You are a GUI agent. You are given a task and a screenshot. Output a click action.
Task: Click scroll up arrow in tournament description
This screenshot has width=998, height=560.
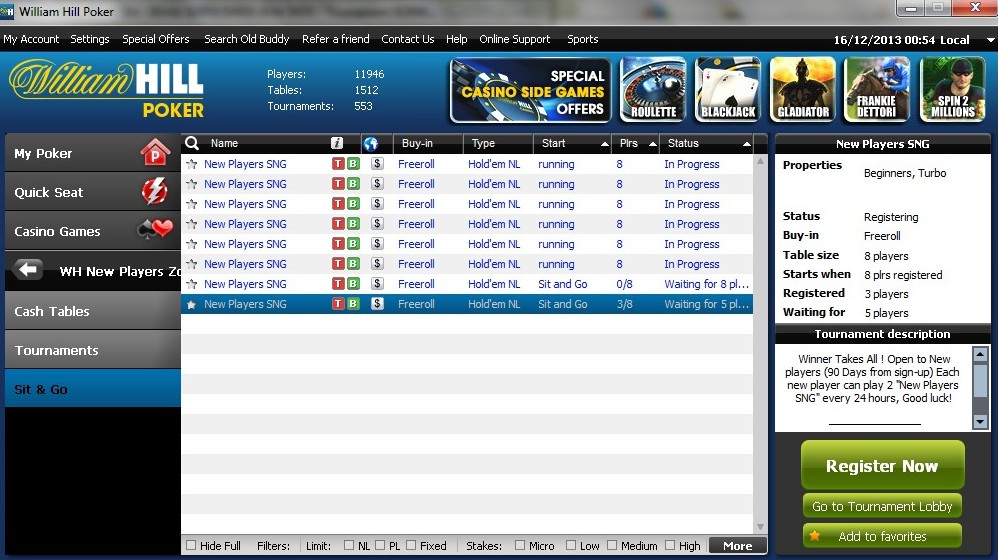(980, 354)
